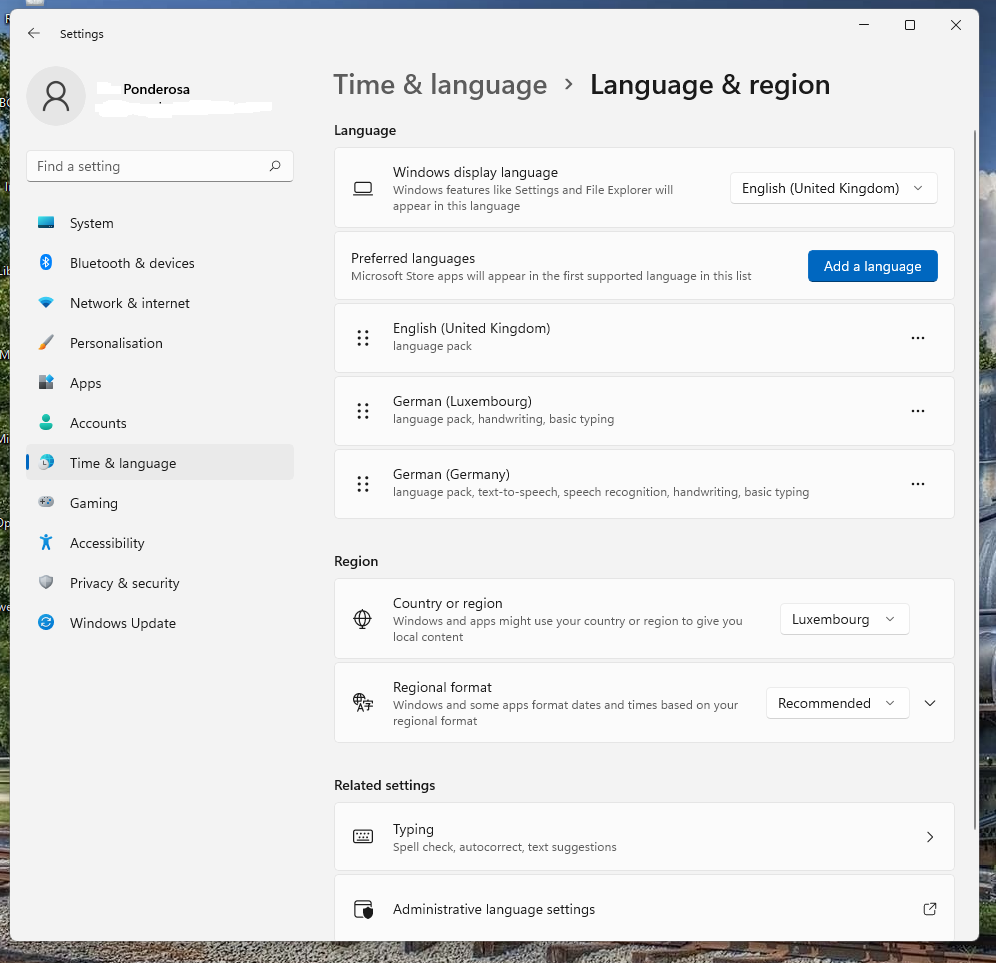The image size is (996, 963).
Task: Select the English (United Kingdom) language row
Action: coord(644,338)
